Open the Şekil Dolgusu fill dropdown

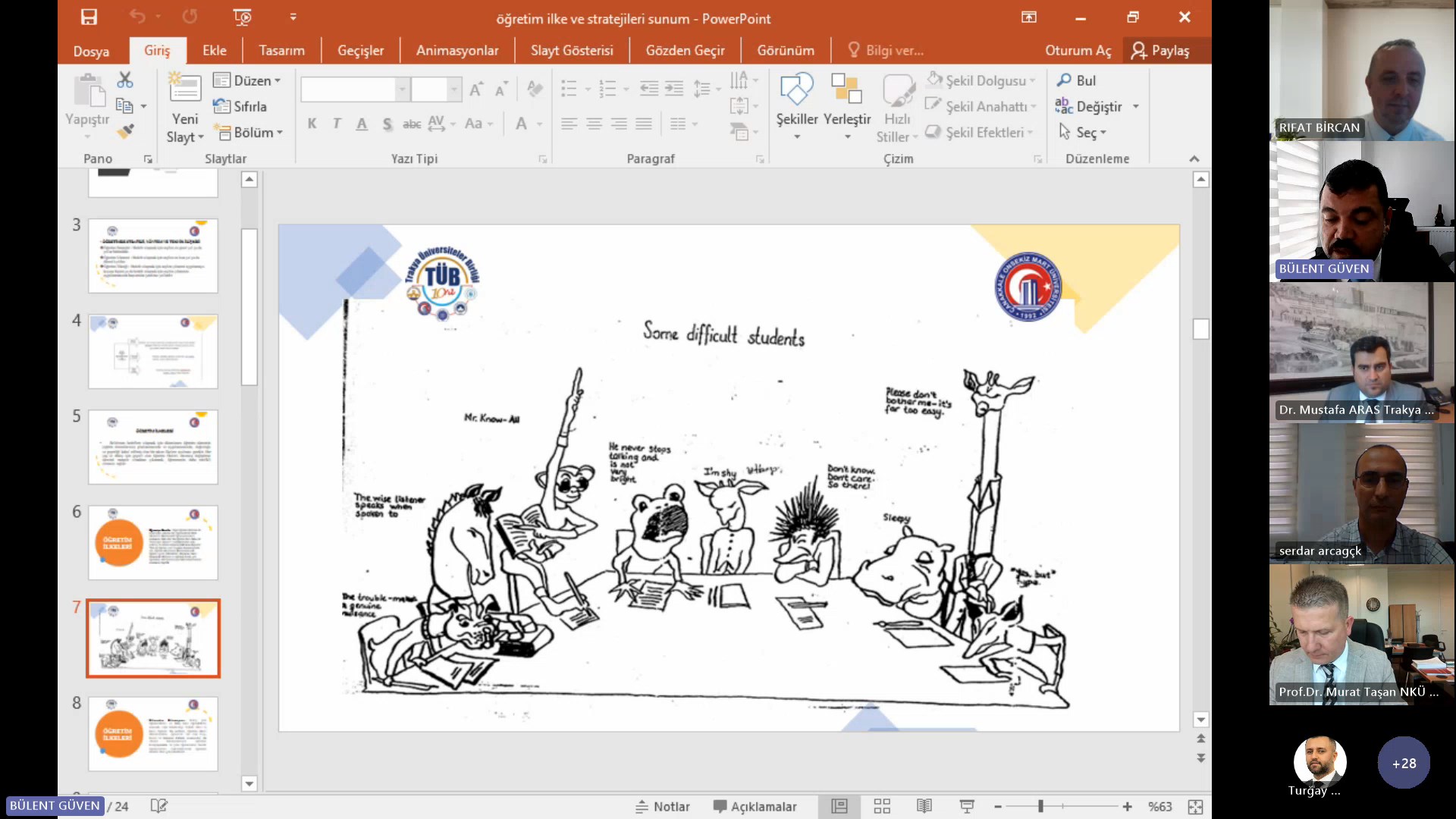[981, 80]
